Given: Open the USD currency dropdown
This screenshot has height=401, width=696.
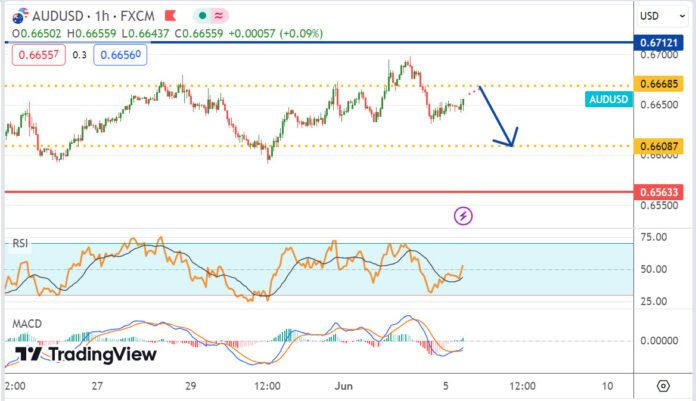Looking at the screenshot, I should click(649, 16).
